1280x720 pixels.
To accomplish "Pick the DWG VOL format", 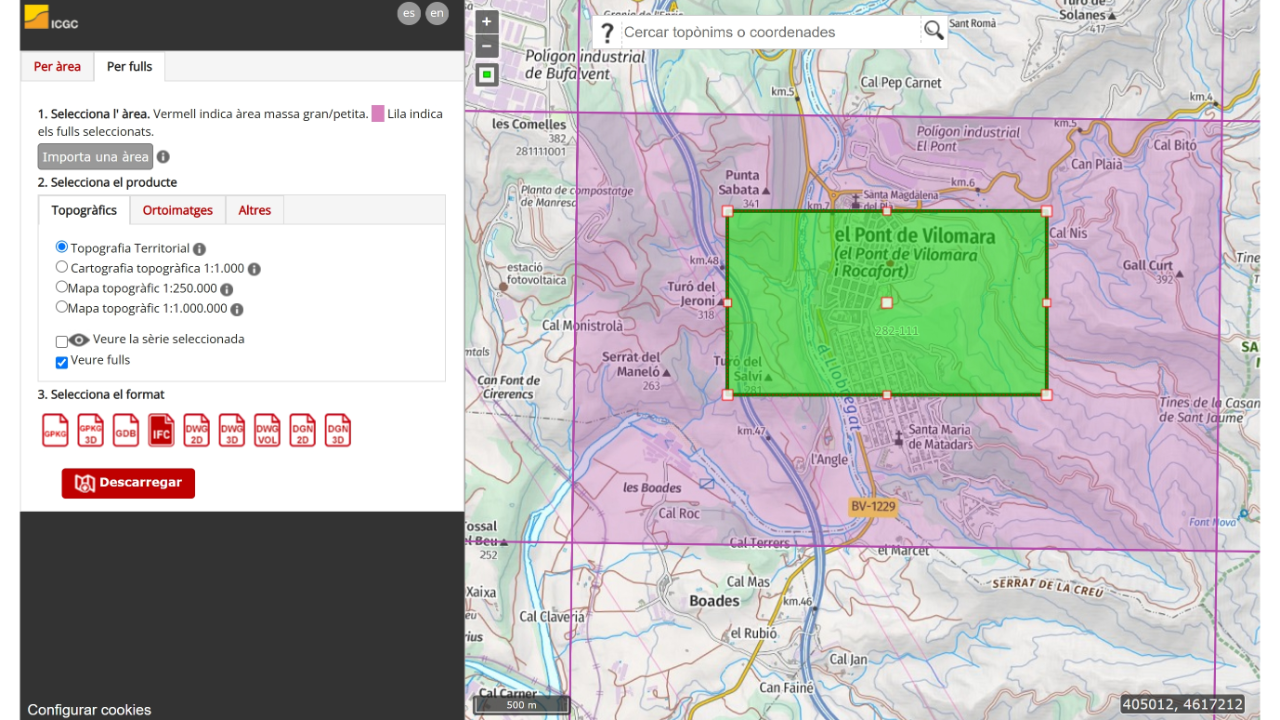I will tap(267, 430).
